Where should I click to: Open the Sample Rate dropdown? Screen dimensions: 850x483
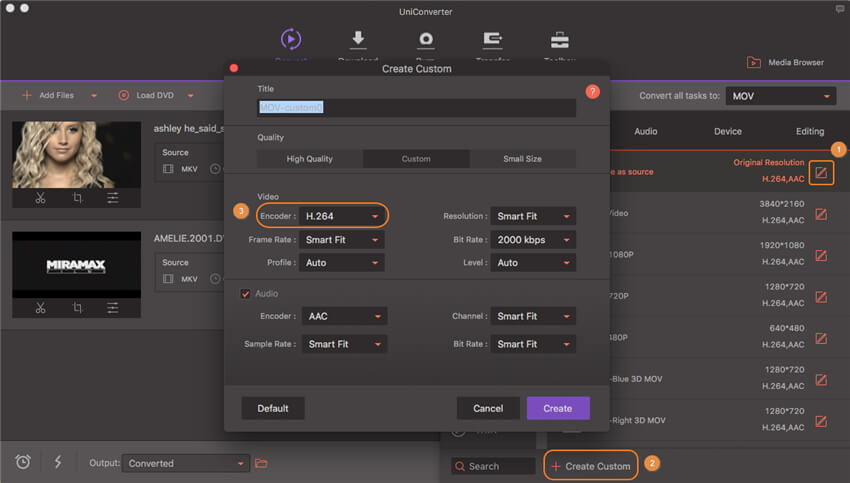click(x=344, y=344)
